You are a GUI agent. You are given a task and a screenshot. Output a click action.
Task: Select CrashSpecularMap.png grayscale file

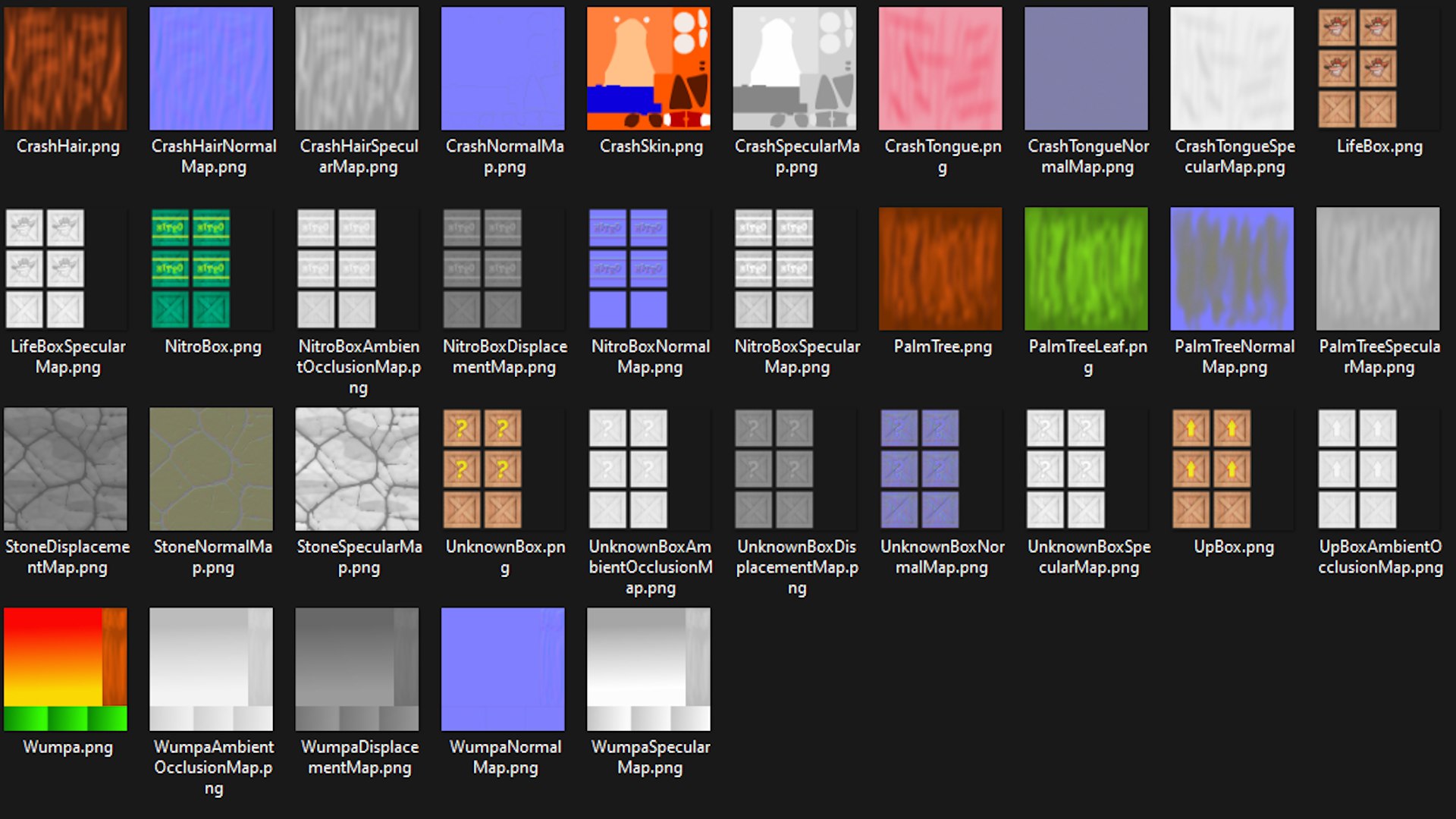(x=794, y=68)
